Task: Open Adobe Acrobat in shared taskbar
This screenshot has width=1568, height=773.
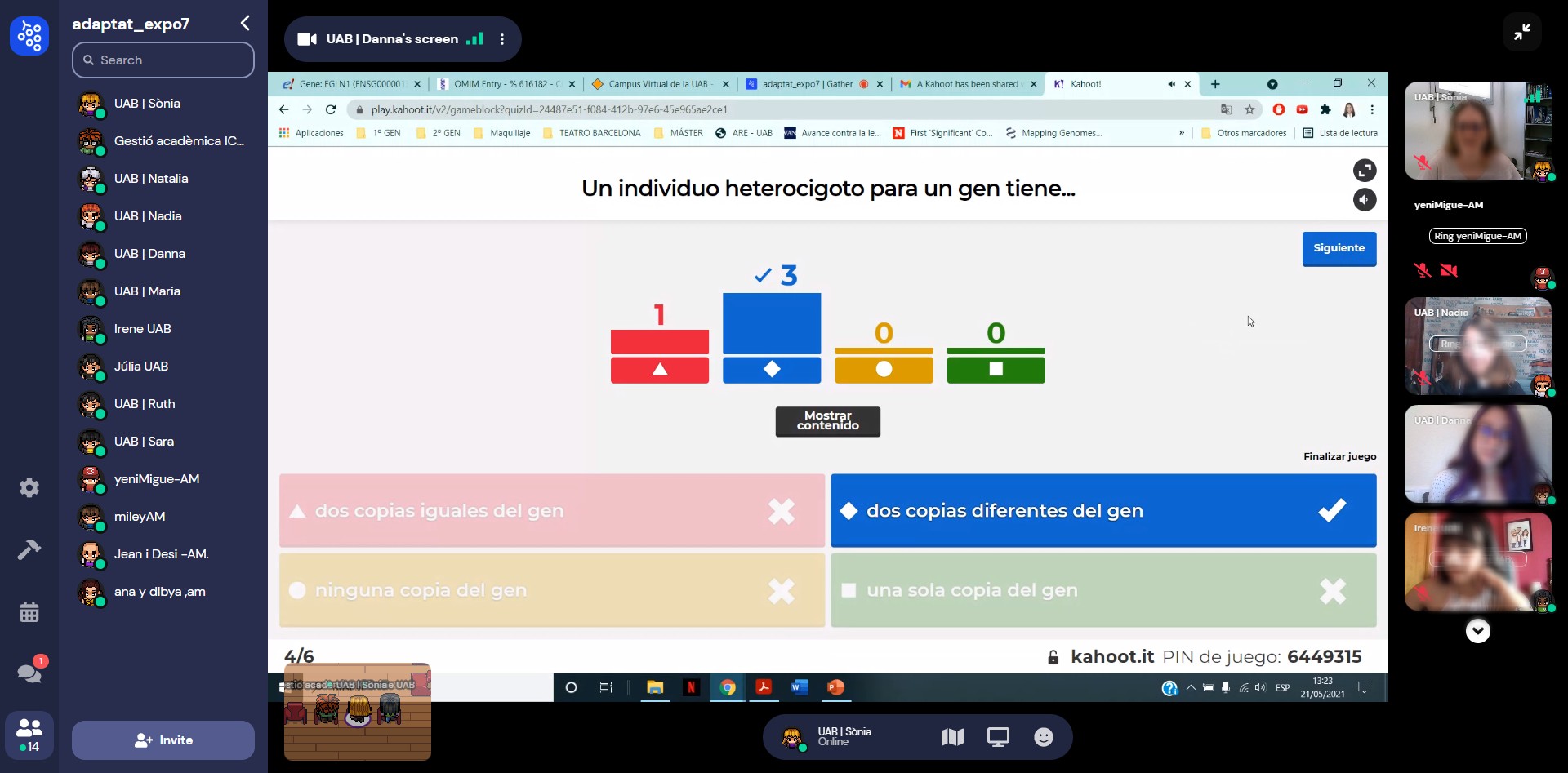Action: click(x=764, y=687)
